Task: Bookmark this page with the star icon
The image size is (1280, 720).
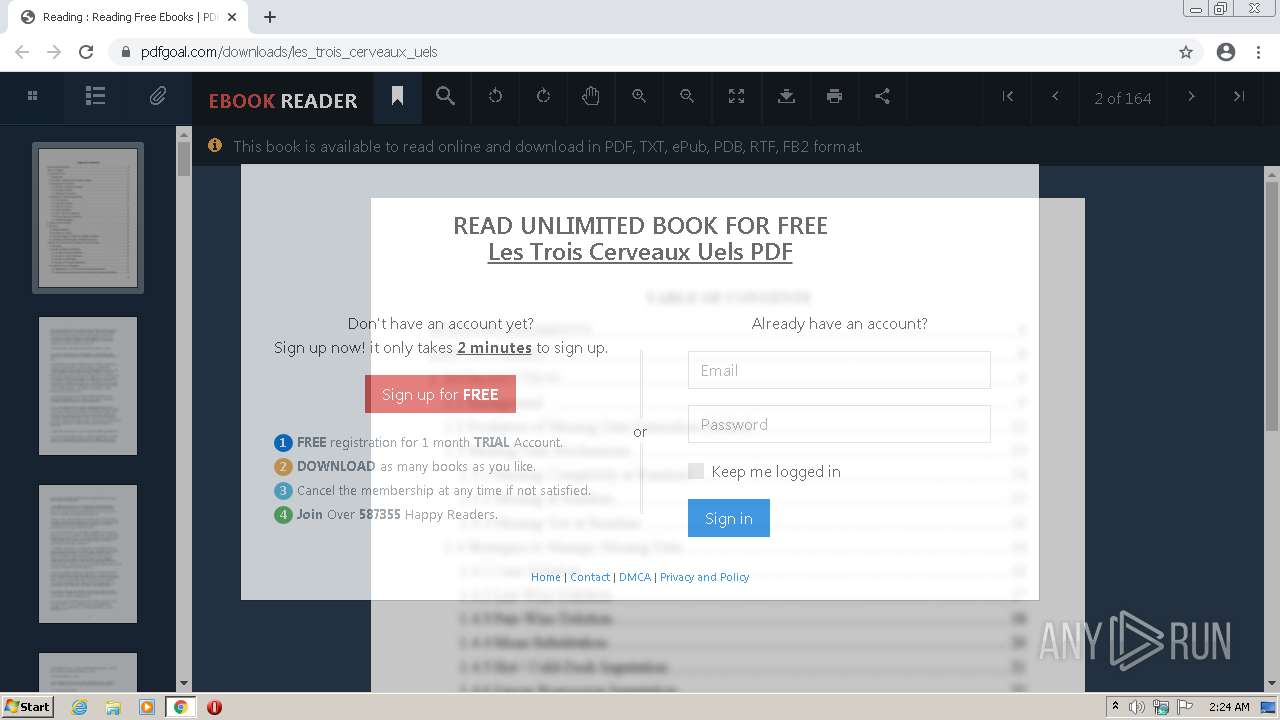Action: 1186,52
